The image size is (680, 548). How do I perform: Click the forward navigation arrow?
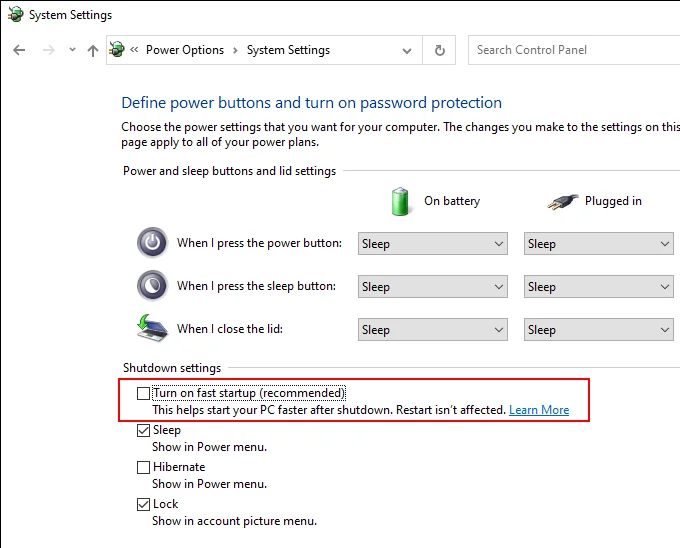pos(49,50)
